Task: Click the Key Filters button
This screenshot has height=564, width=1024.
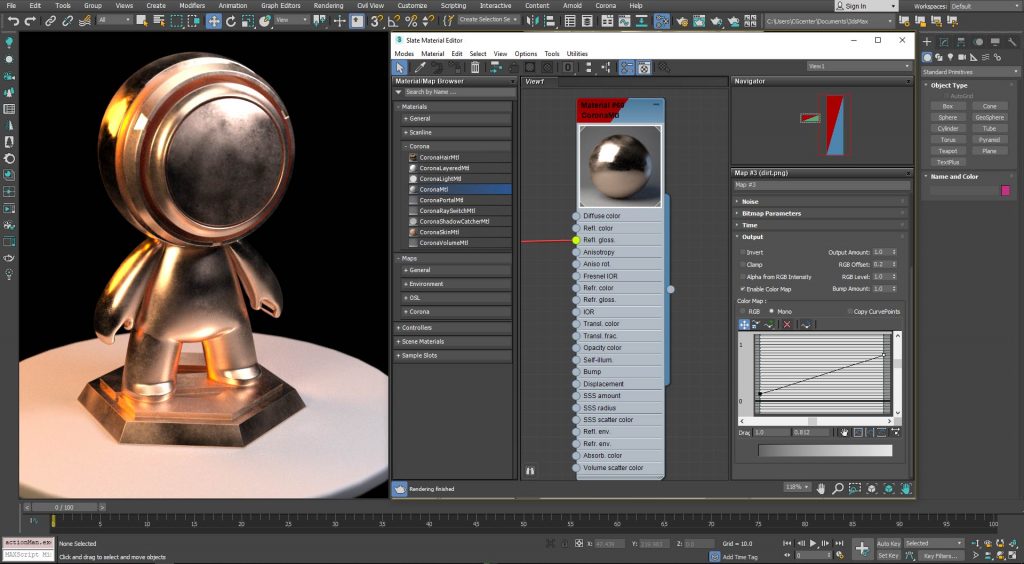Action: 942,555
